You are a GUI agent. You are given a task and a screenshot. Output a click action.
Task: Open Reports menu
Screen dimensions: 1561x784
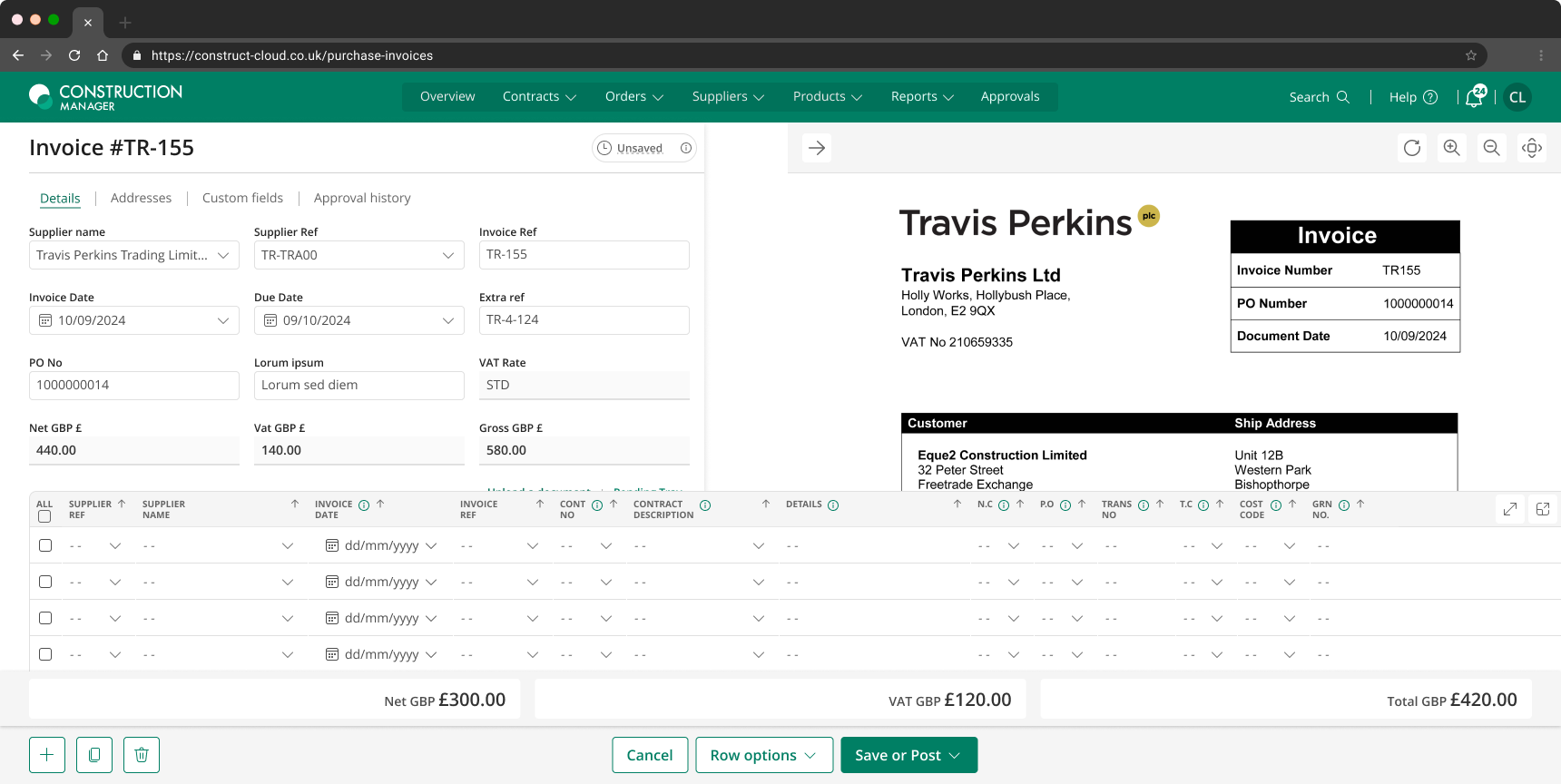(x=922, y=96)
